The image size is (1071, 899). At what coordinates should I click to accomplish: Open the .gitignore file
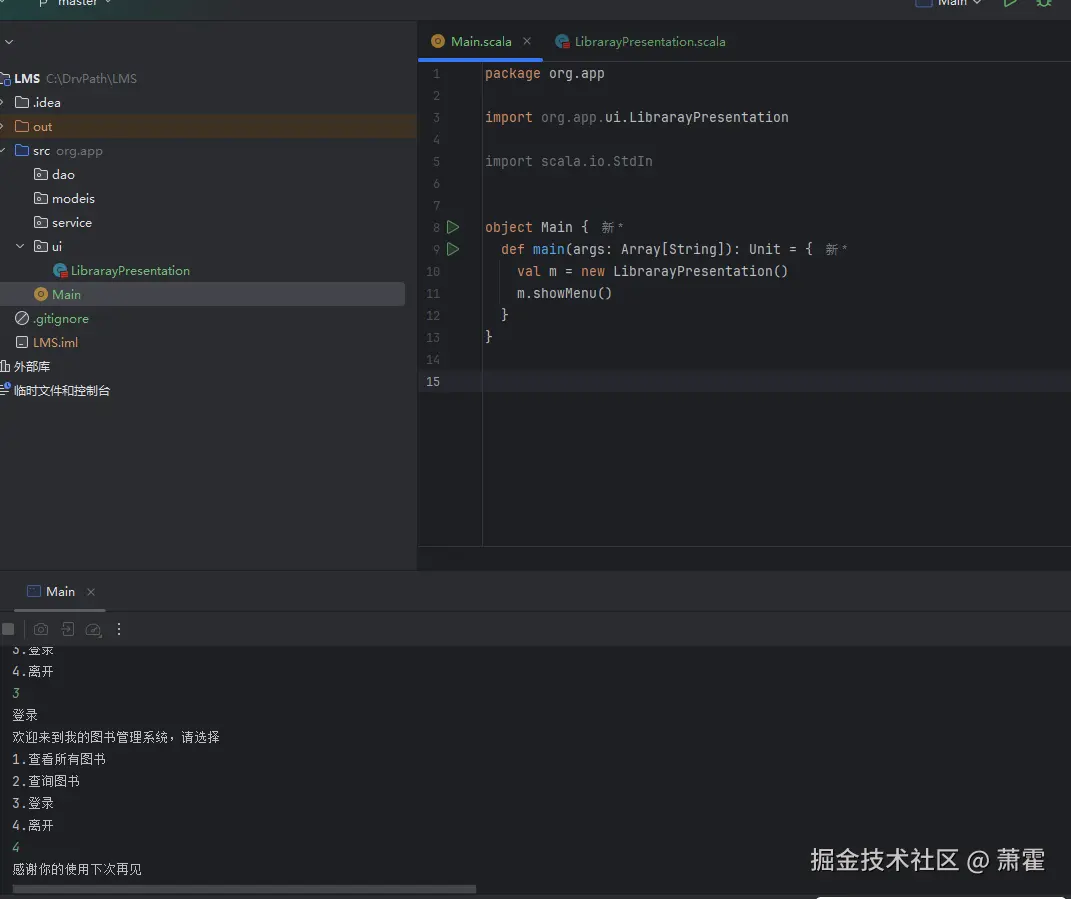point(60,318)
